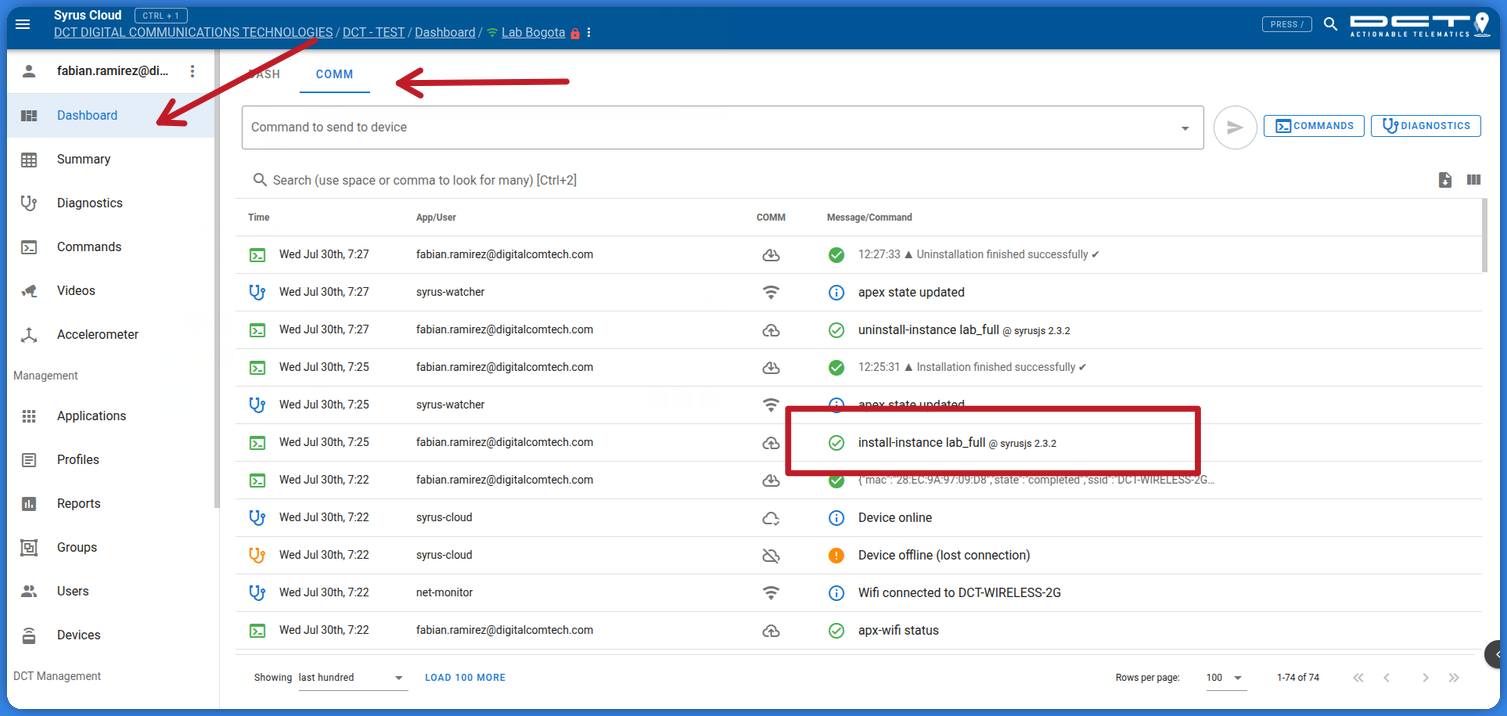
Task: Expand the command field dropdown arrow
Action: tap(1185, 128)
